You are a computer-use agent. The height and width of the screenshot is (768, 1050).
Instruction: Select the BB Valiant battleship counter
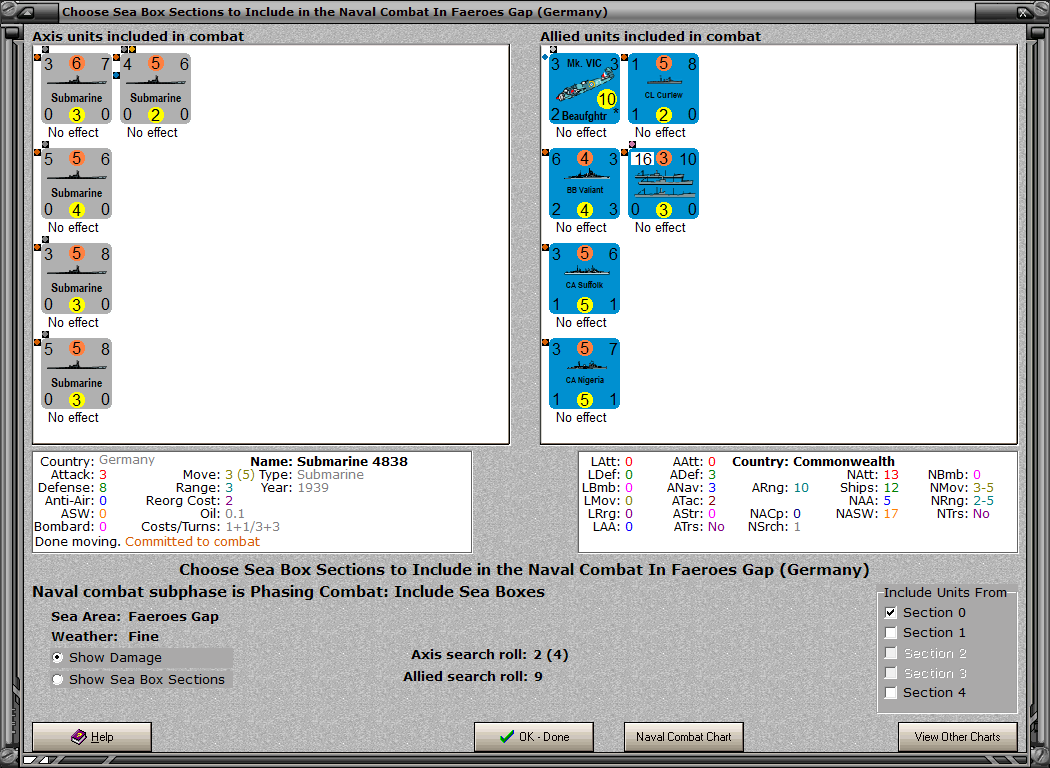(585, 183)
